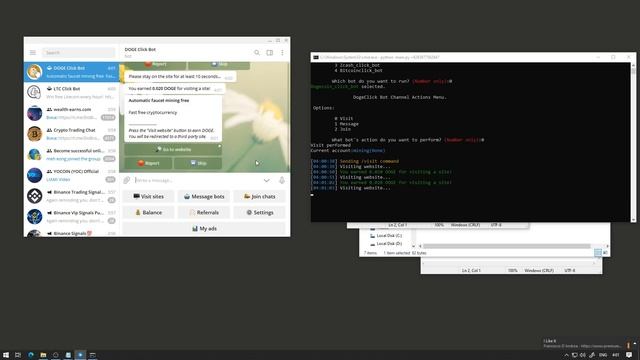Open the Windows Start menu

point(6,355)
